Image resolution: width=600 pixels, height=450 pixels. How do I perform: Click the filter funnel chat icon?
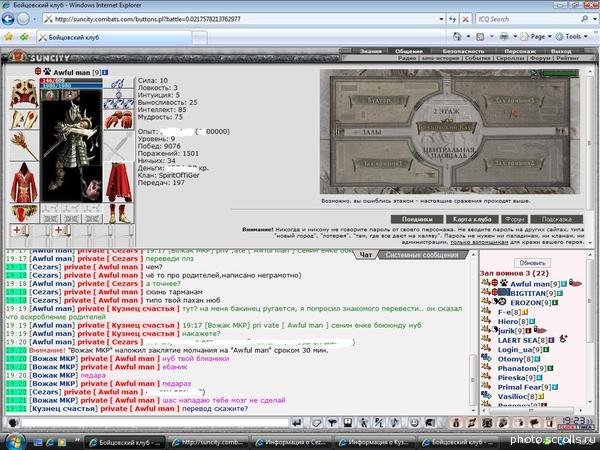[332, 423]
